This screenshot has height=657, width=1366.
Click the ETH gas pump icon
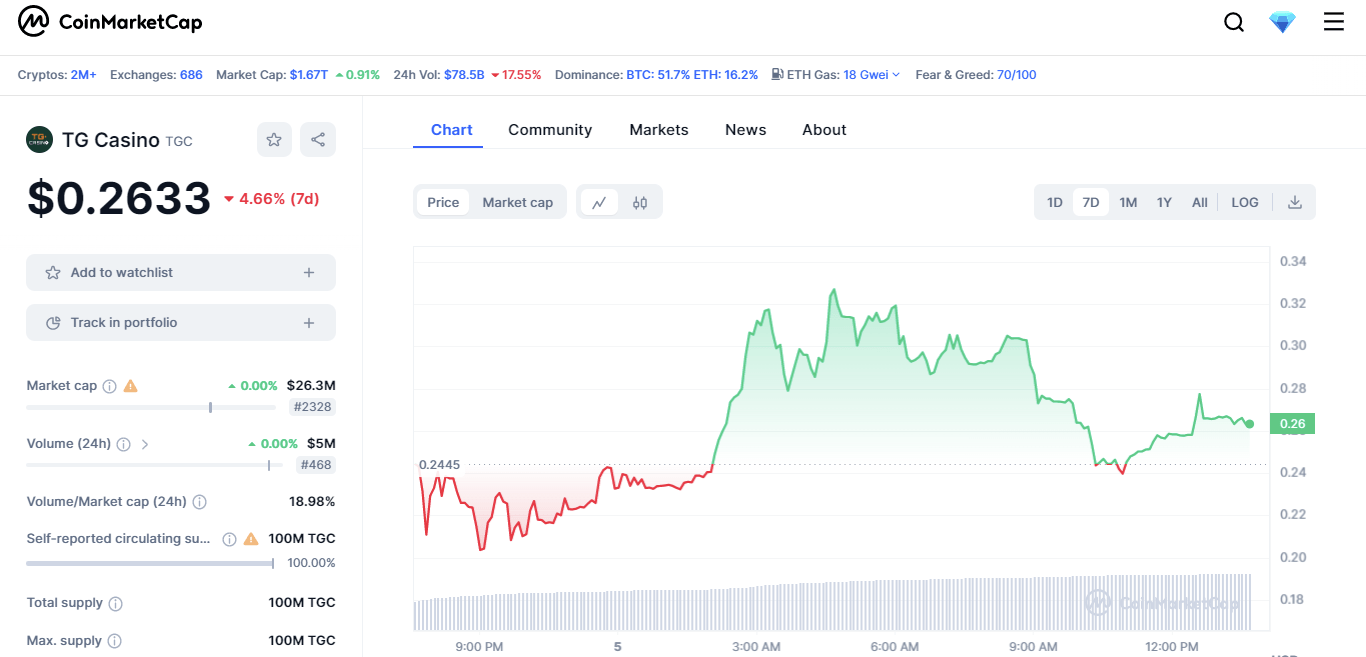tap(777, 75)
